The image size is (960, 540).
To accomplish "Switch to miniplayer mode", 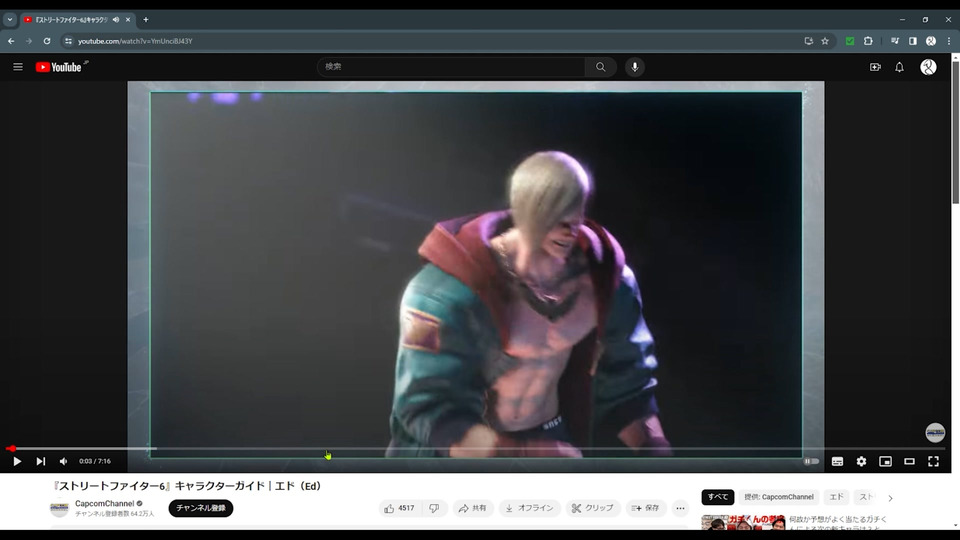I will tap(885, 461).
